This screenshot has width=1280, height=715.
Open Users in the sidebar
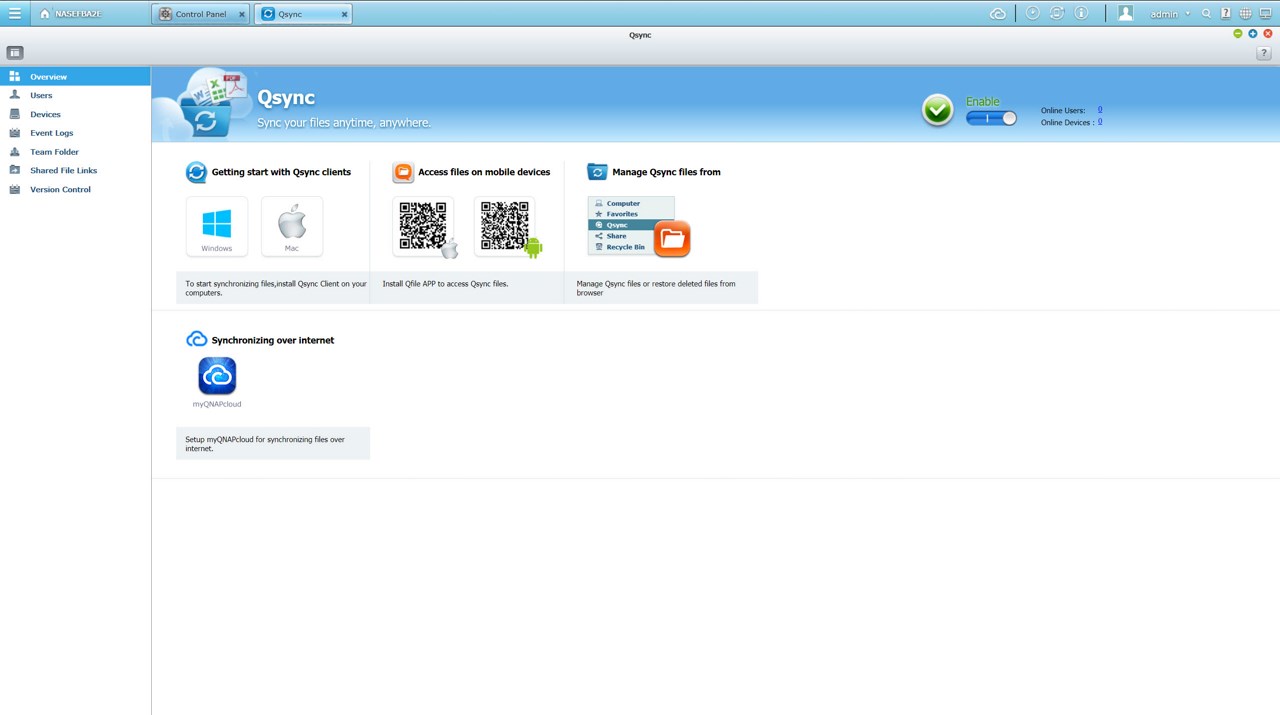pyautogui.click(x=75, y=95)
